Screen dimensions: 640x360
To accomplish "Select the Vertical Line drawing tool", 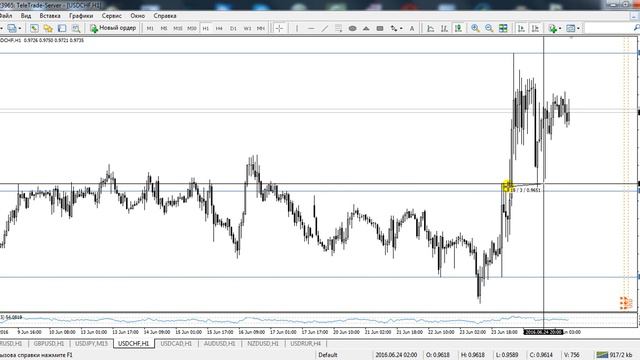I will click(x=297, y=28).
